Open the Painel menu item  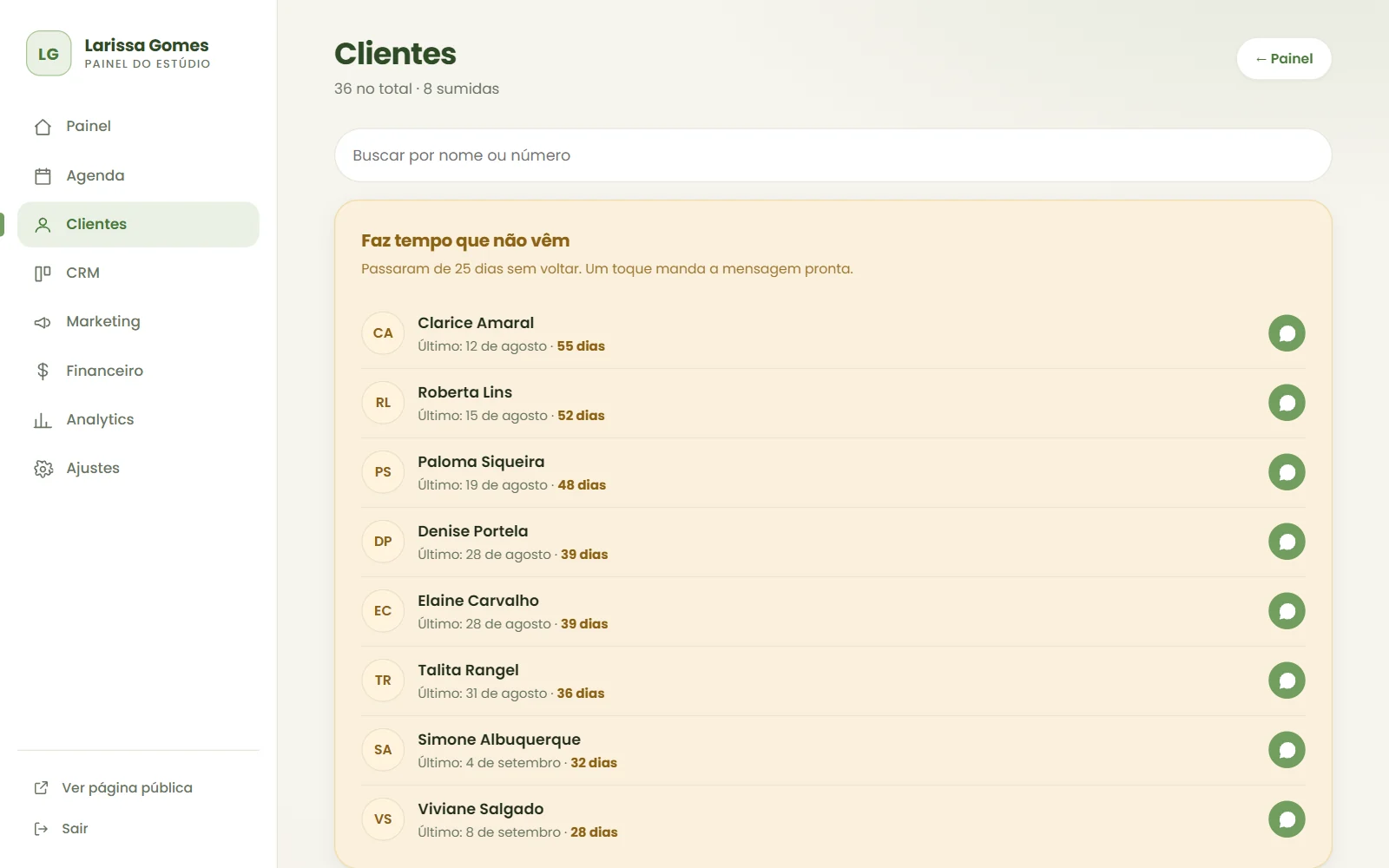pyautogui.click(x=138, y=127)
